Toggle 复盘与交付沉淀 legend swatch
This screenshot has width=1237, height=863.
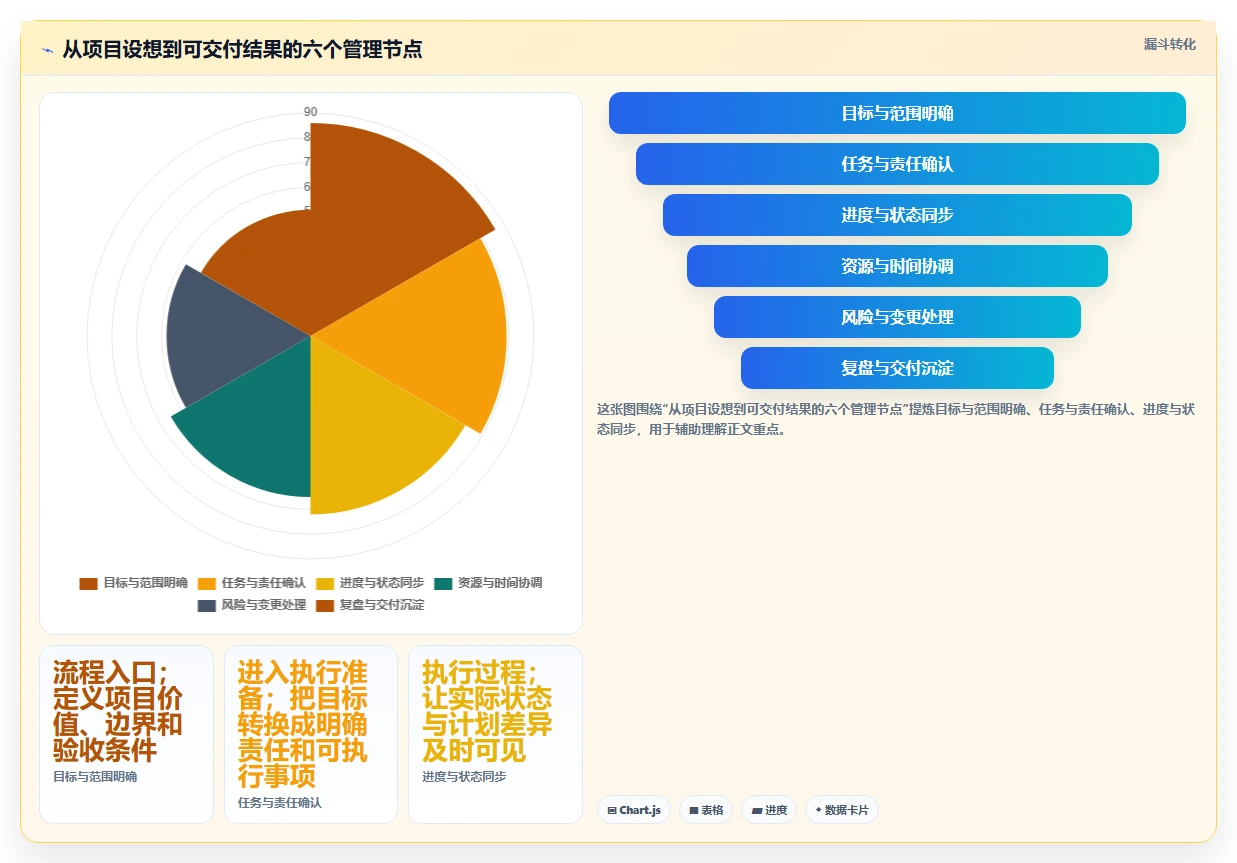click(x=325, y=605)
